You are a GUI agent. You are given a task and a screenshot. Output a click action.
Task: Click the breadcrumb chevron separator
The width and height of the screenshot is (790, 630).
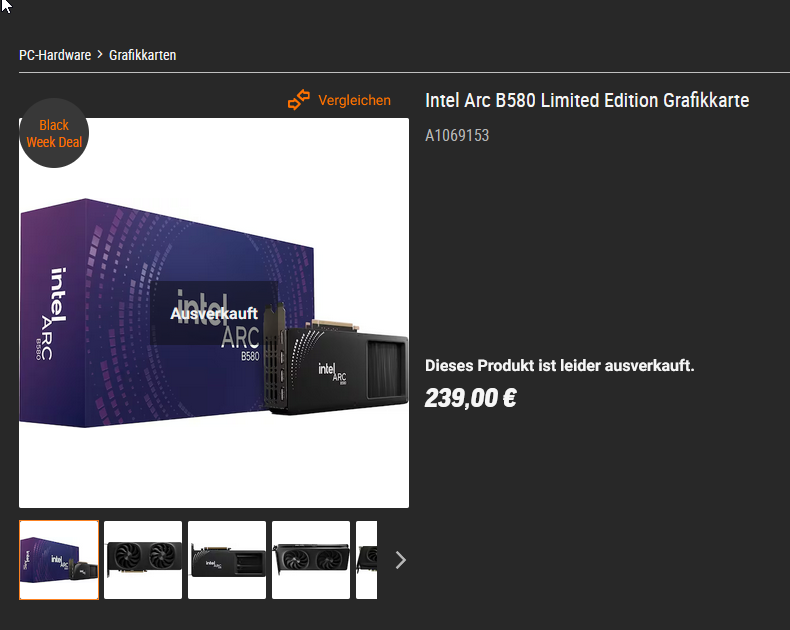pyautogui.click(x=100, y=54)
